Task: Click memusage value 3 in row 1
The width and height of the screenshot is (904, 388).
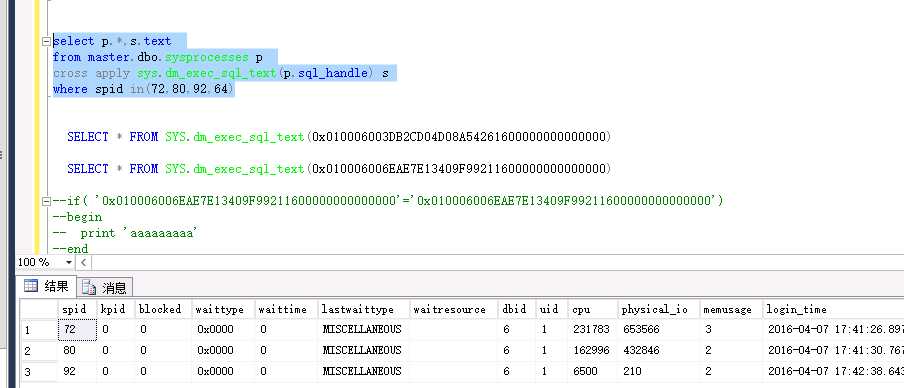Action: pos(731,329)
